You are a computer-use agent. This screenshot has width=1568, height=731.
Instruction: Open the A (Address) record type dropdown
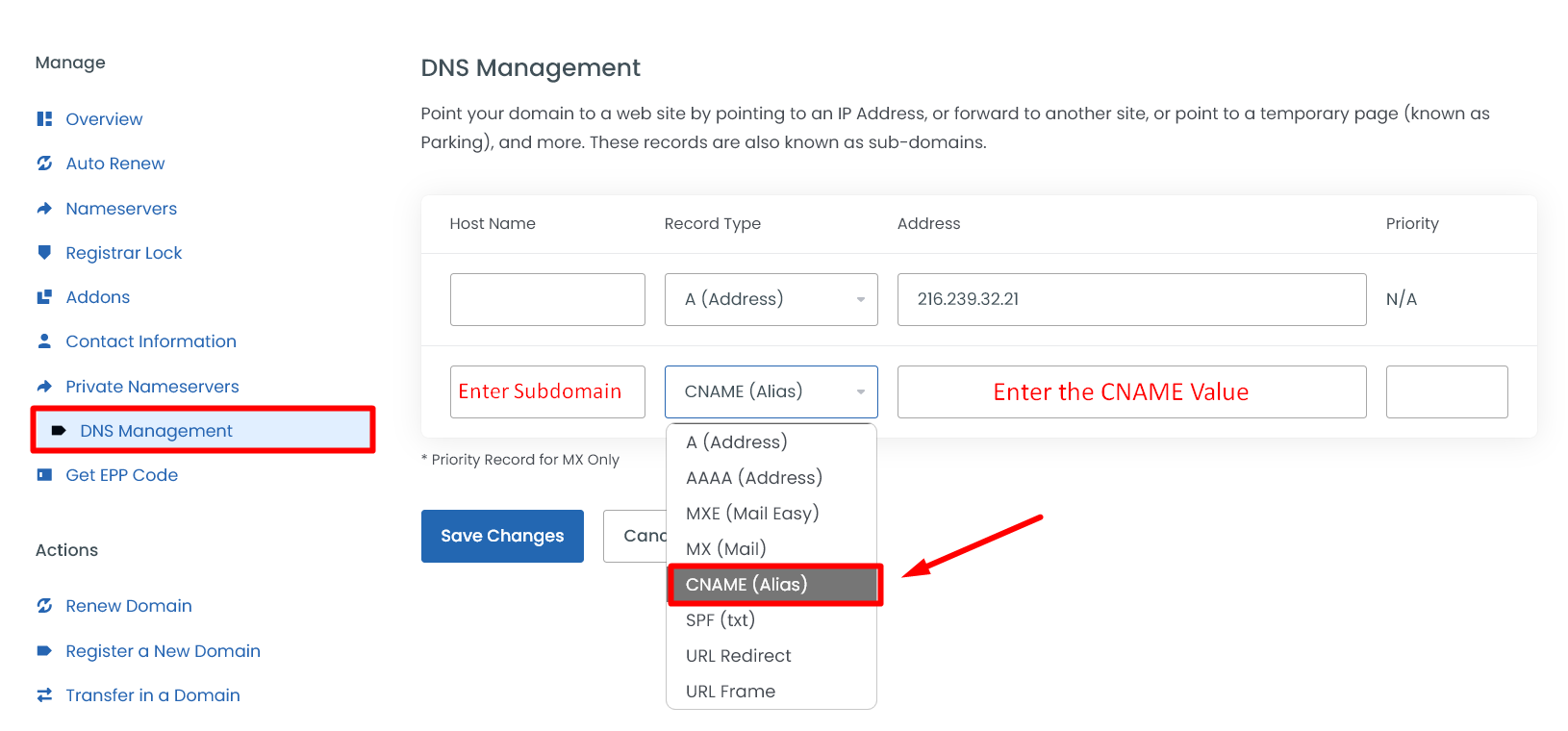[x=771, y=299]
